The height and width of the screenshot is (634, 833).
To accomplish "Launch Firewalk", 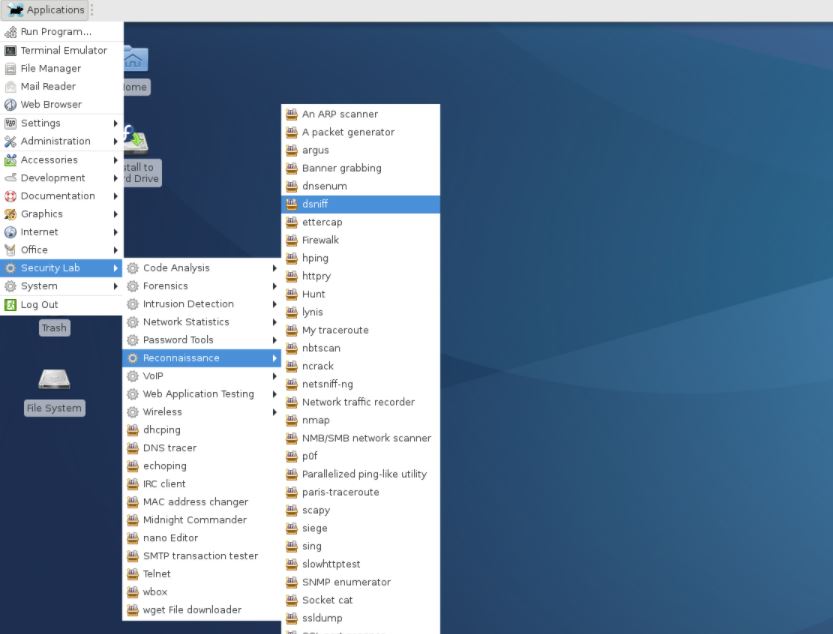I will point(361,240).
